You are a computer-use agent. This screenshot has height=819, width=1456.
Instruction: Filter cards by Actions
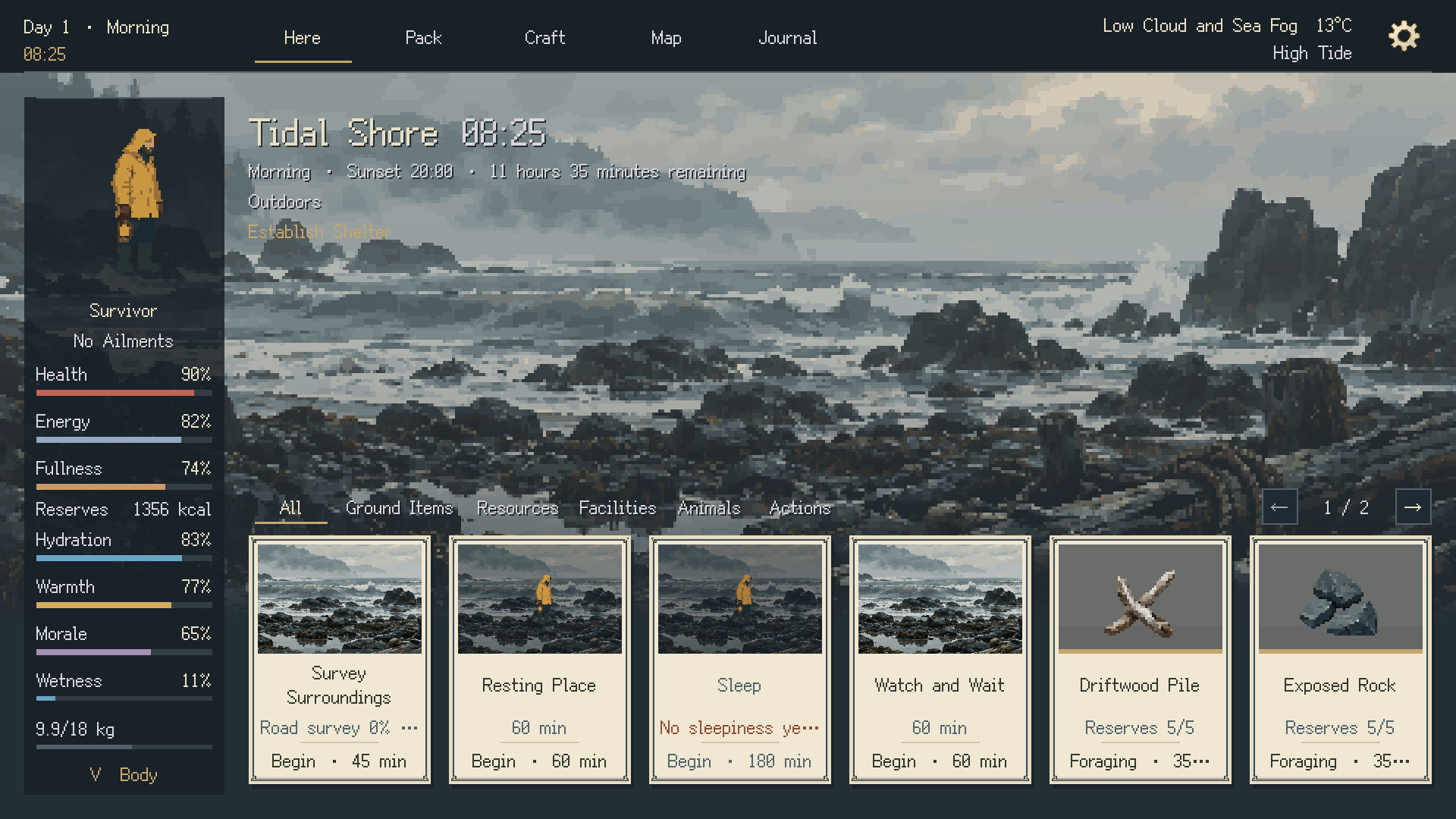(800, 508)
